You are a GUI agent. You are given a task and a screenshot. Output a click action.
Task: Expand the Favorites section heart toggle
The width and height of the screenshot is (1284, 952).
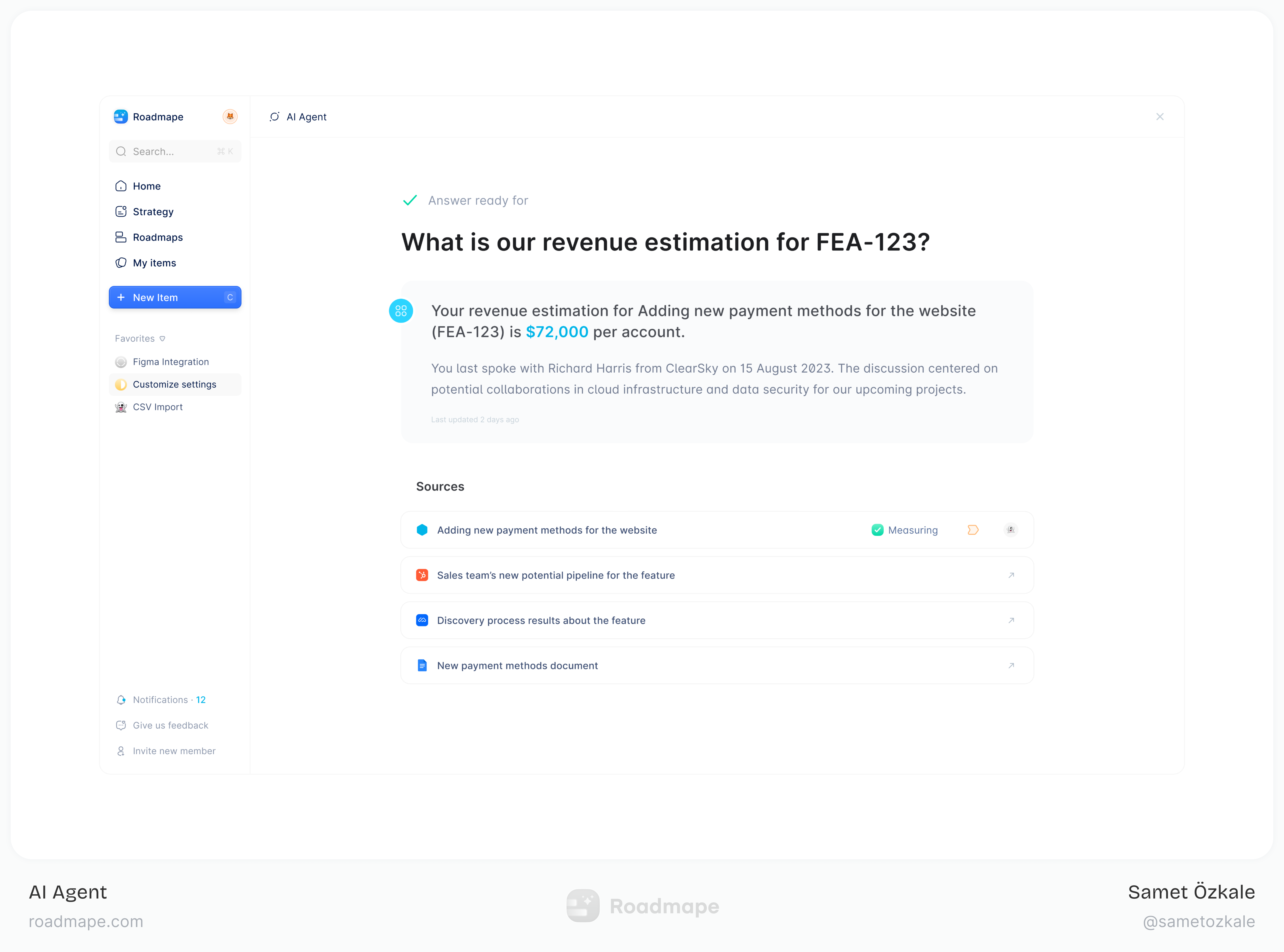(x=163, y=339)
